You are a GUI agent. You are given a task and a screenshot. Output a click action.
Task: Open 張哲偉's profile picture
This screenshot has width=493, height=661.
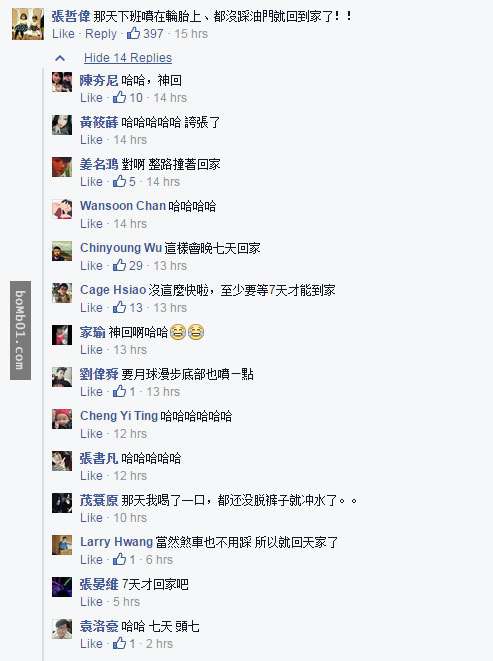[28, 24]
